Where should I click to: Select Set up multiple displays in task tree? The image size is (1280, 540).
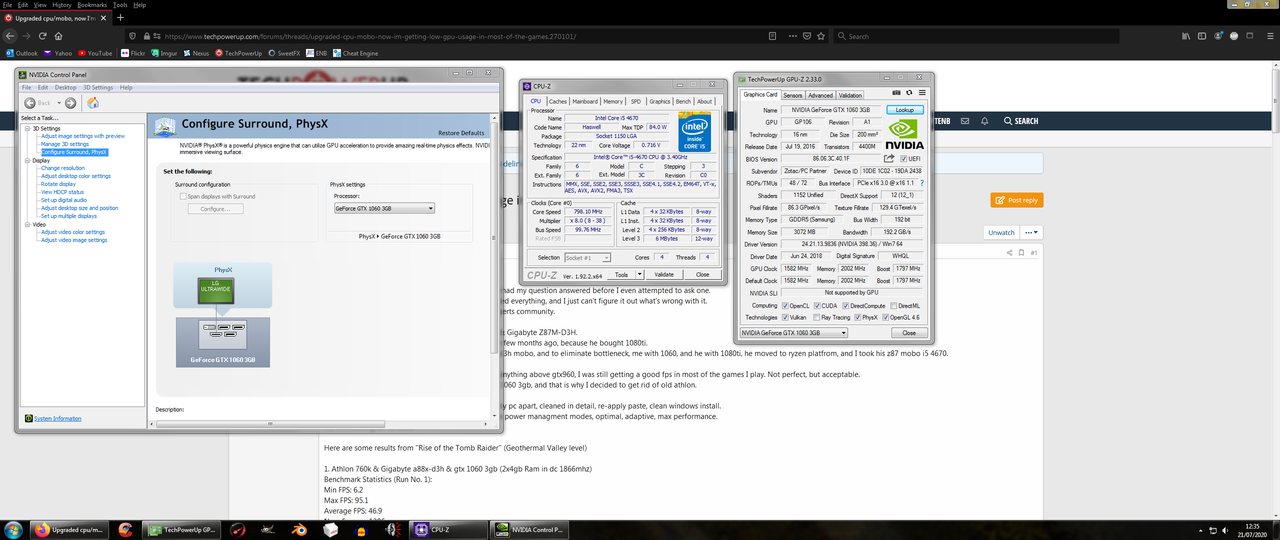tap(69, 216)
